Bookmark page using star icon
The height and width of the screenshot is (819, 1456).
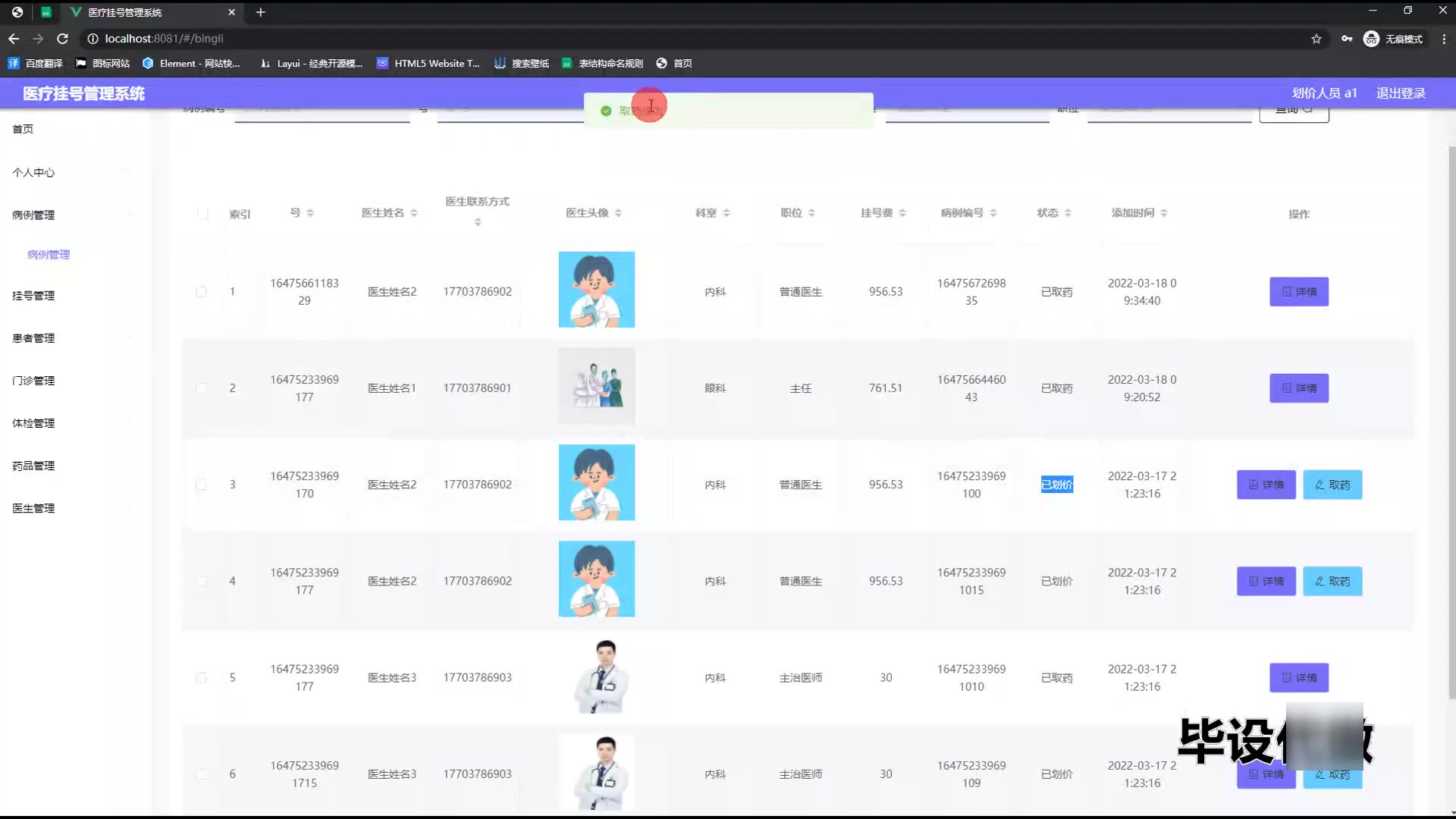coord(1316,39)
